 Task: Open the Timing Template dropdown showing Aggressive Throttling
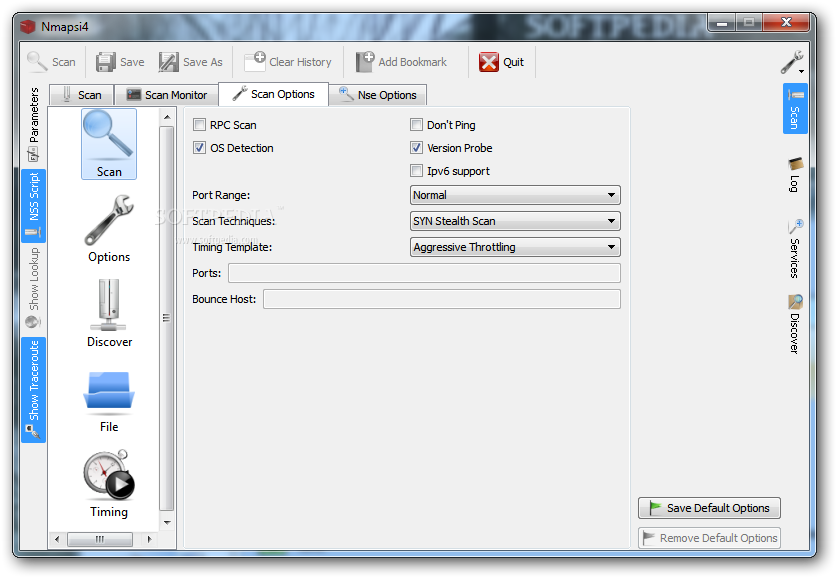tap(515, 247)
